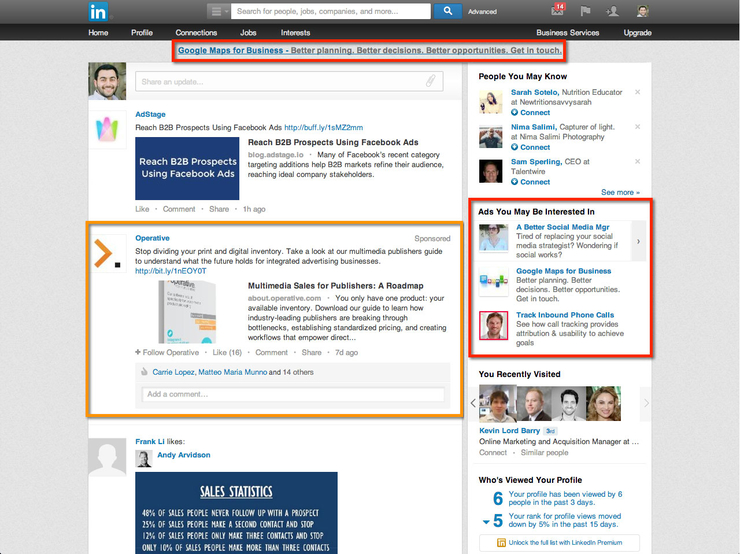Open Sarah Sotelo's profile
The width and height of the screenshot is (740, 554).
[535, 92]
